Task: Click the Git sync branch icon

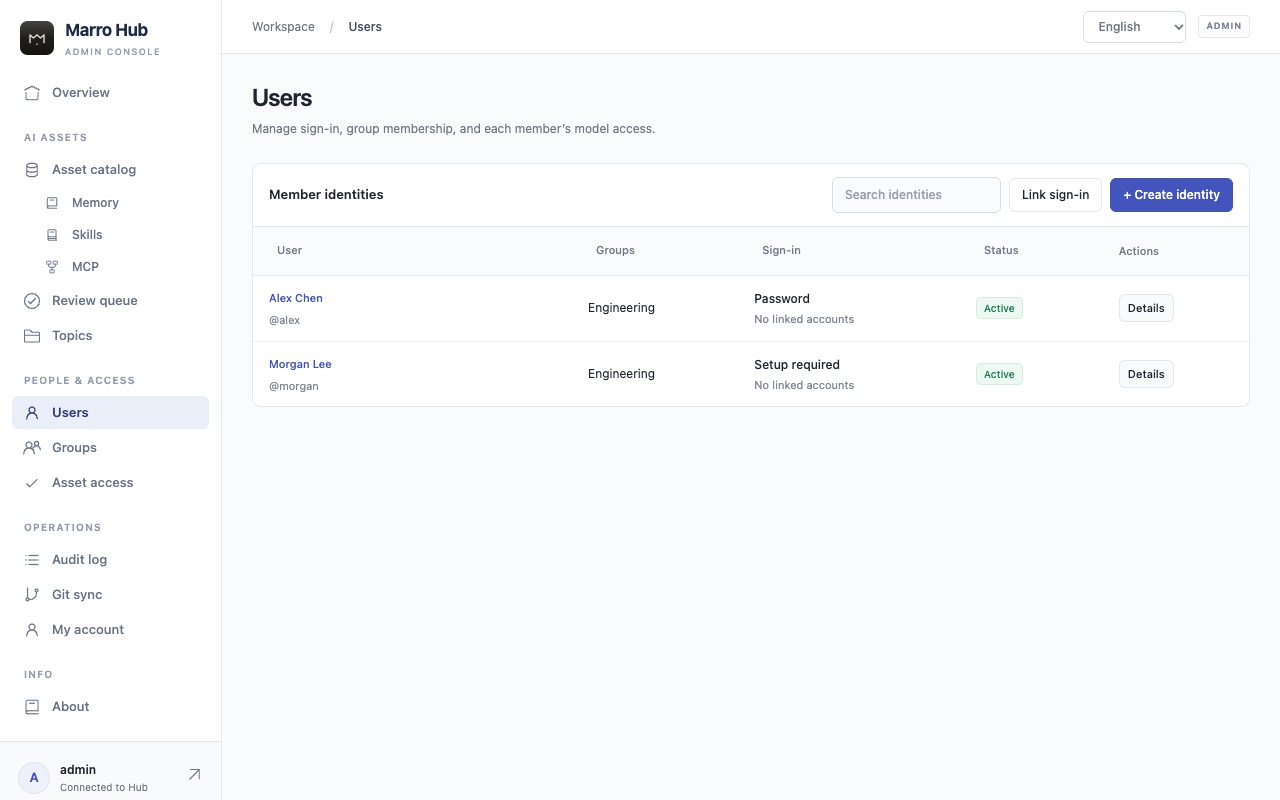Action: tap(32, 595)
